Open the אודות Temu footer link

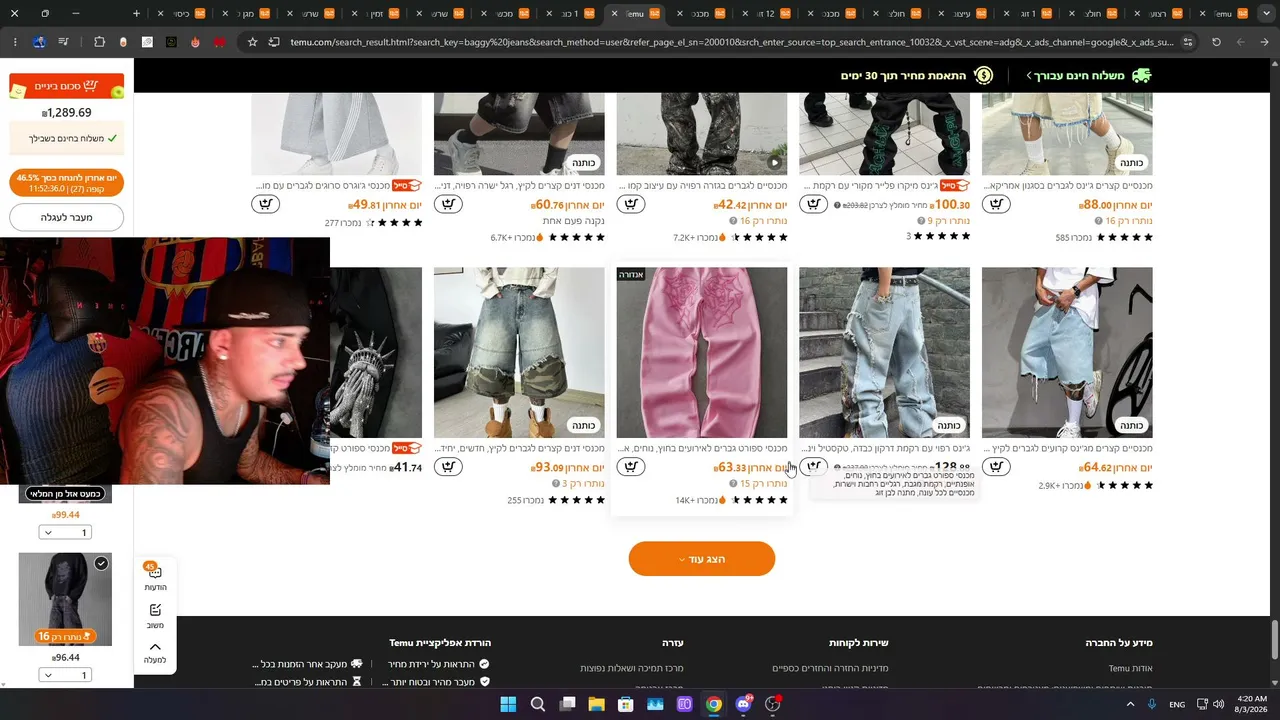tap(1130, 668)
